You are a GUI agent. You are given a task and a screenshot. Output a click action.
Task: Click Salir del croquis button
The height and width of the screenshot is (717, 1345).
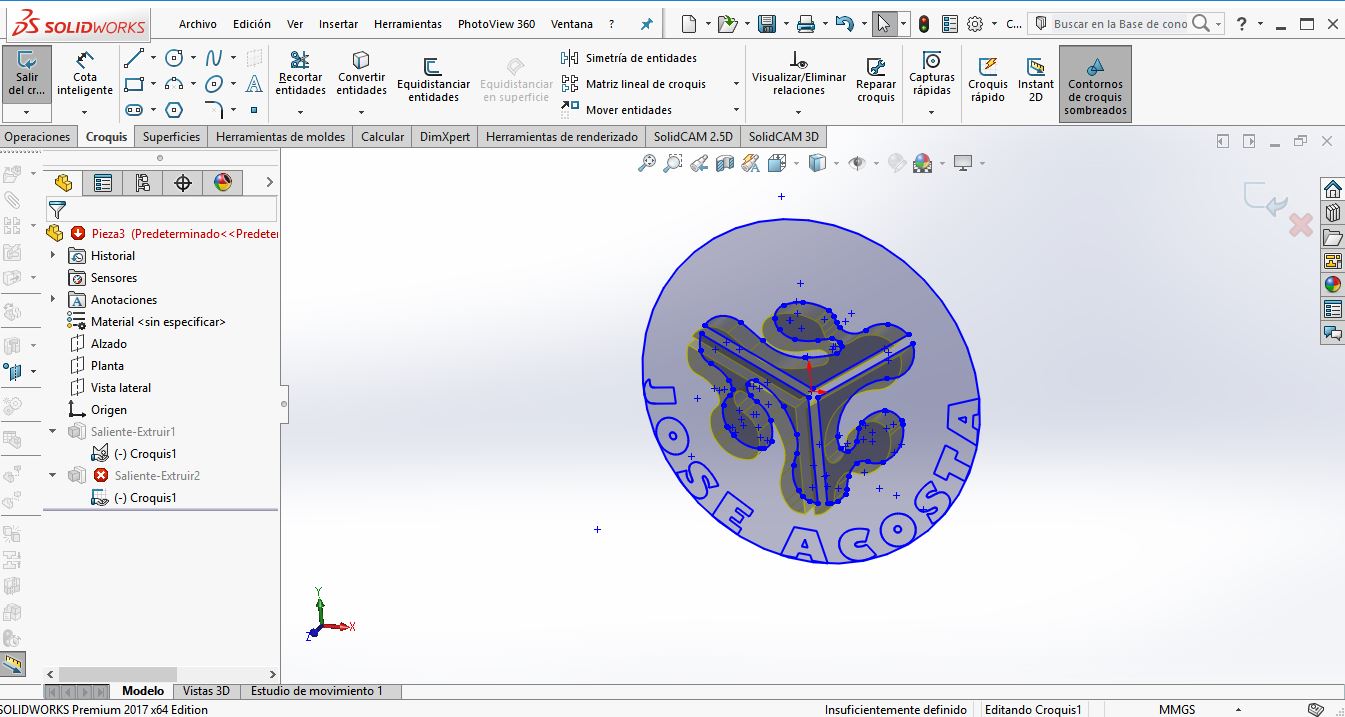(x=27, y=72)
